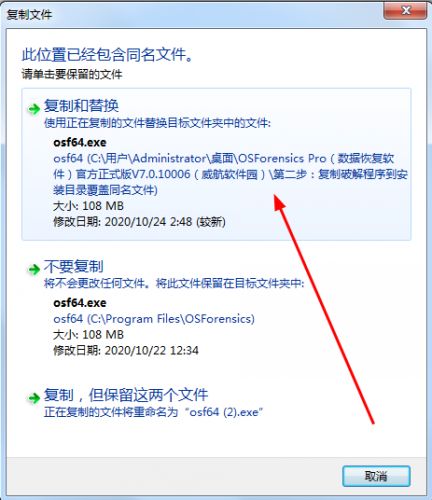Click the 此位置已经包含同名文件 heading

[x=107, y=55]
